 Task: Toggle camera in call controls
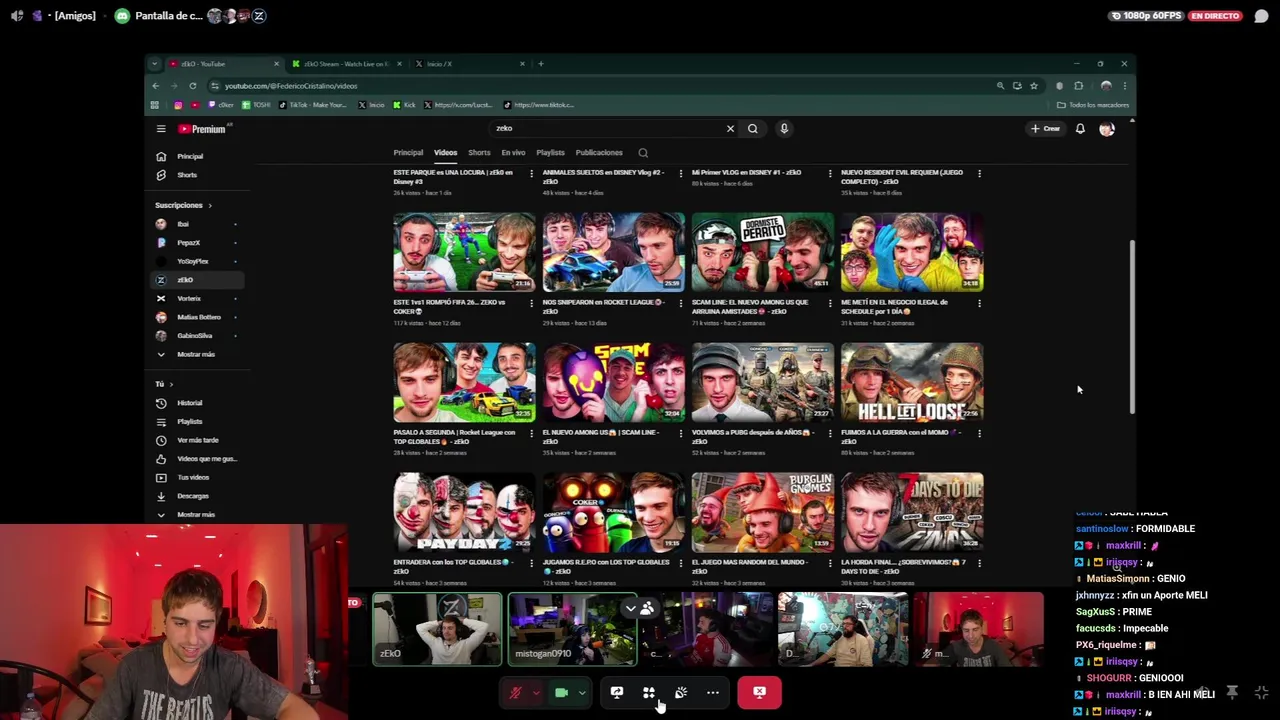point(562,692)
